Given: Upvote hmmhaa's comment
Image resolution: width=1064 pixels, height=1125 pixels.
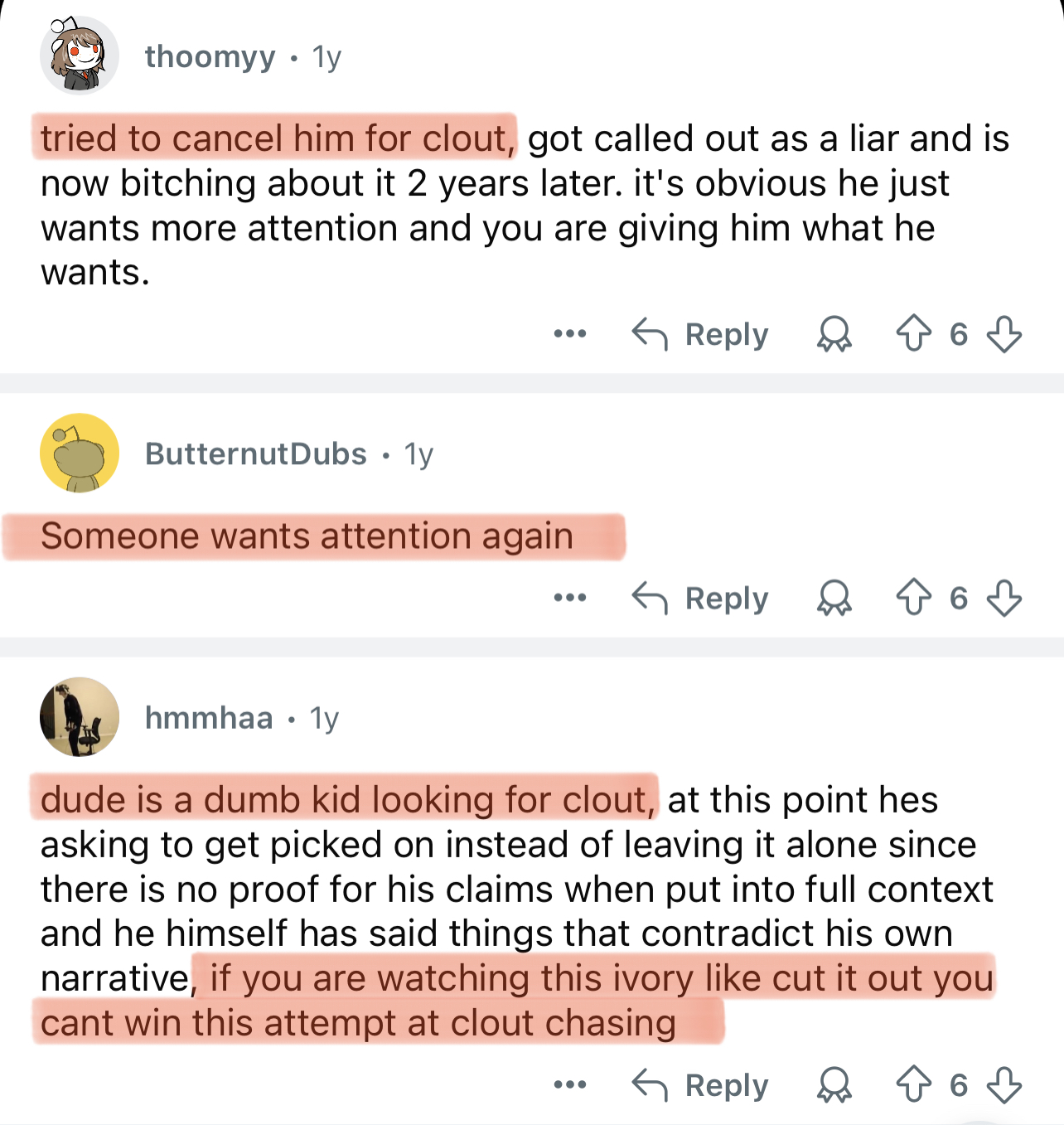Looking at the screenshot, I should (x=913, y=1084).
